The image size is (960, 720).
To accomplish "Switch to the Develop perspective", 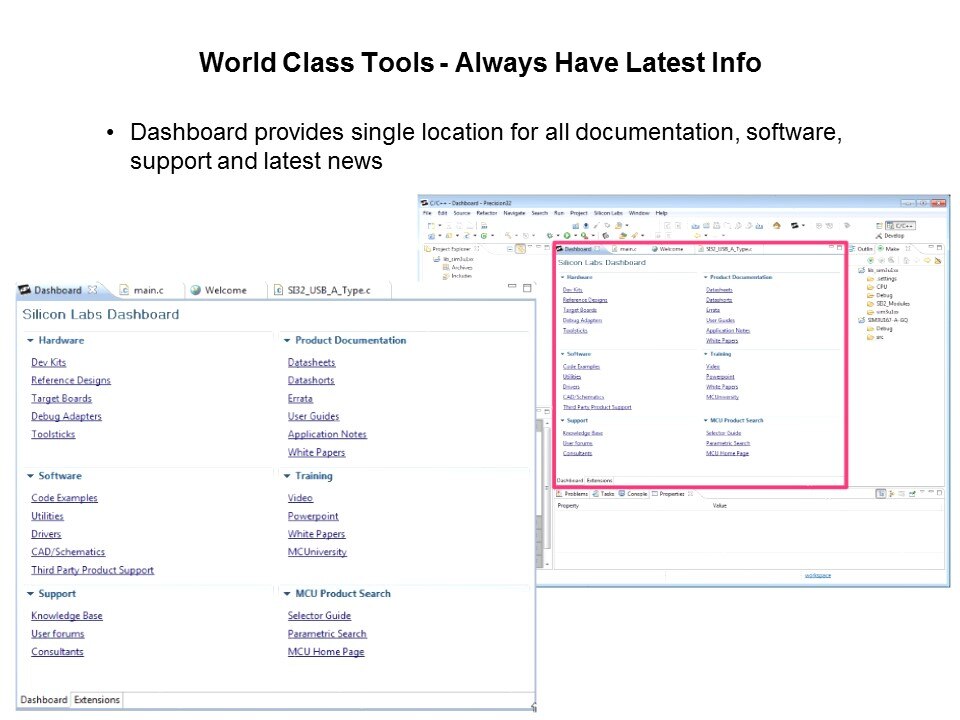I will 892,236.
